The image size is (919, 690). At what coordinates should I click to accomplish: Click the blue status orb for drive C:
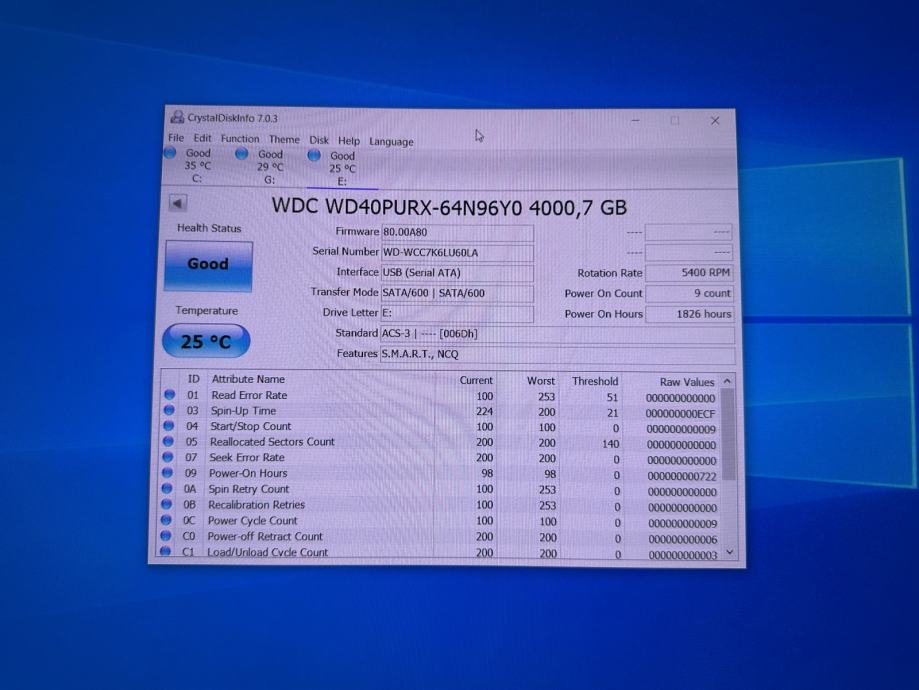coord(170,152)
